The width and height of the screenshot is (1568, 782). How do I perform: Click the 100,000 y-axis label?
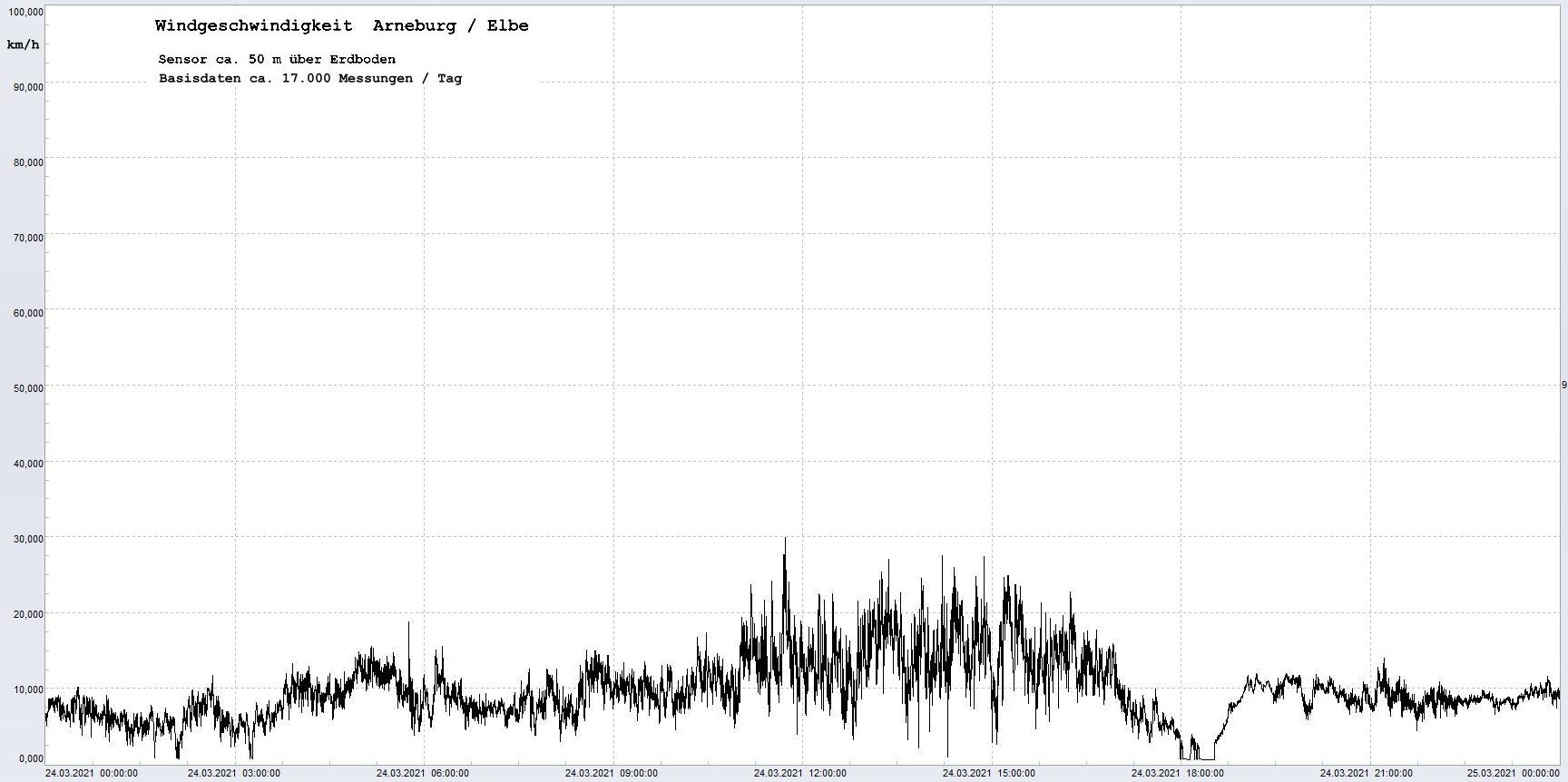pos(24,12)
